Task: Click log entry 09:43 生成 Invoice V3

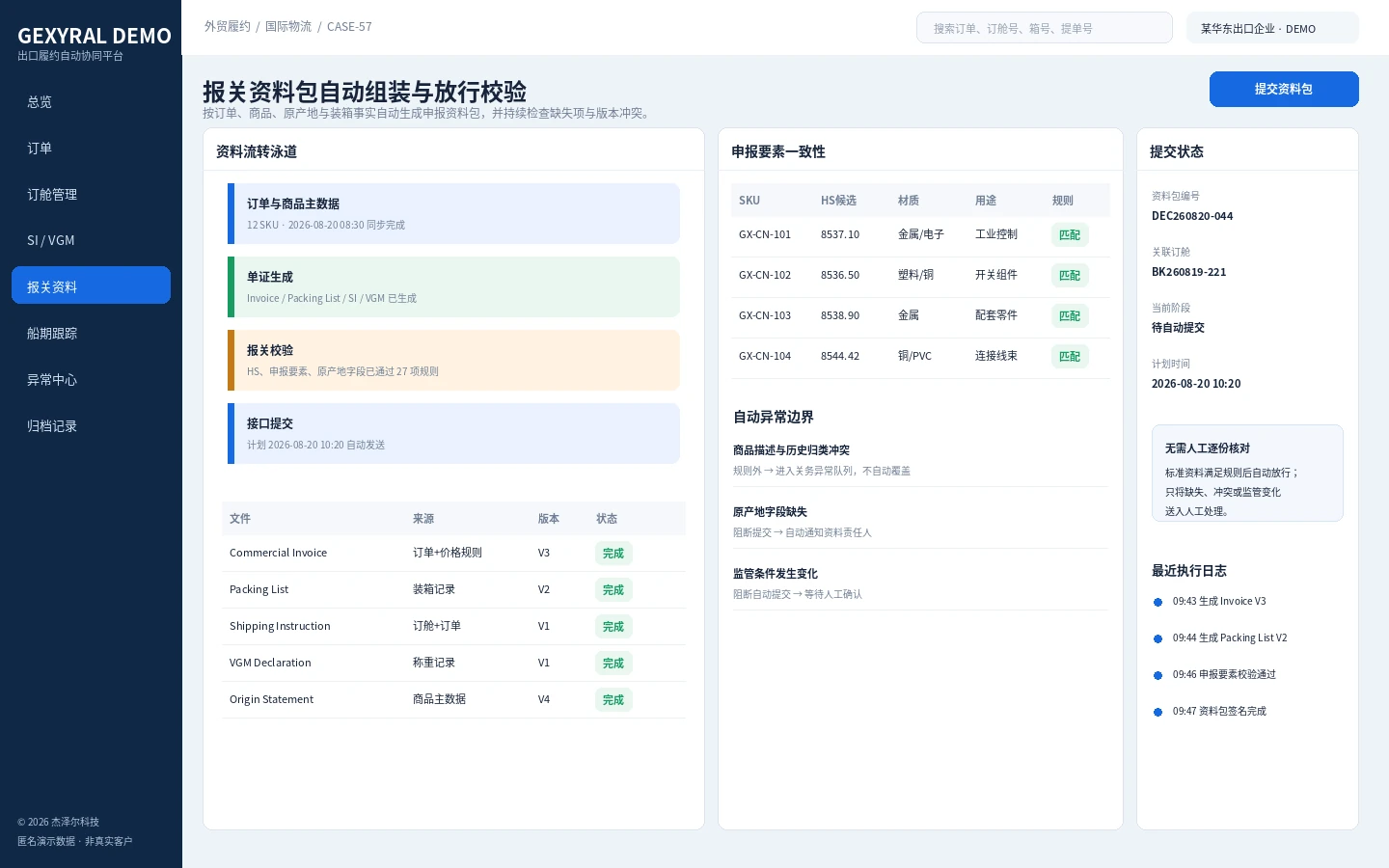Action: pos(1219,601)
